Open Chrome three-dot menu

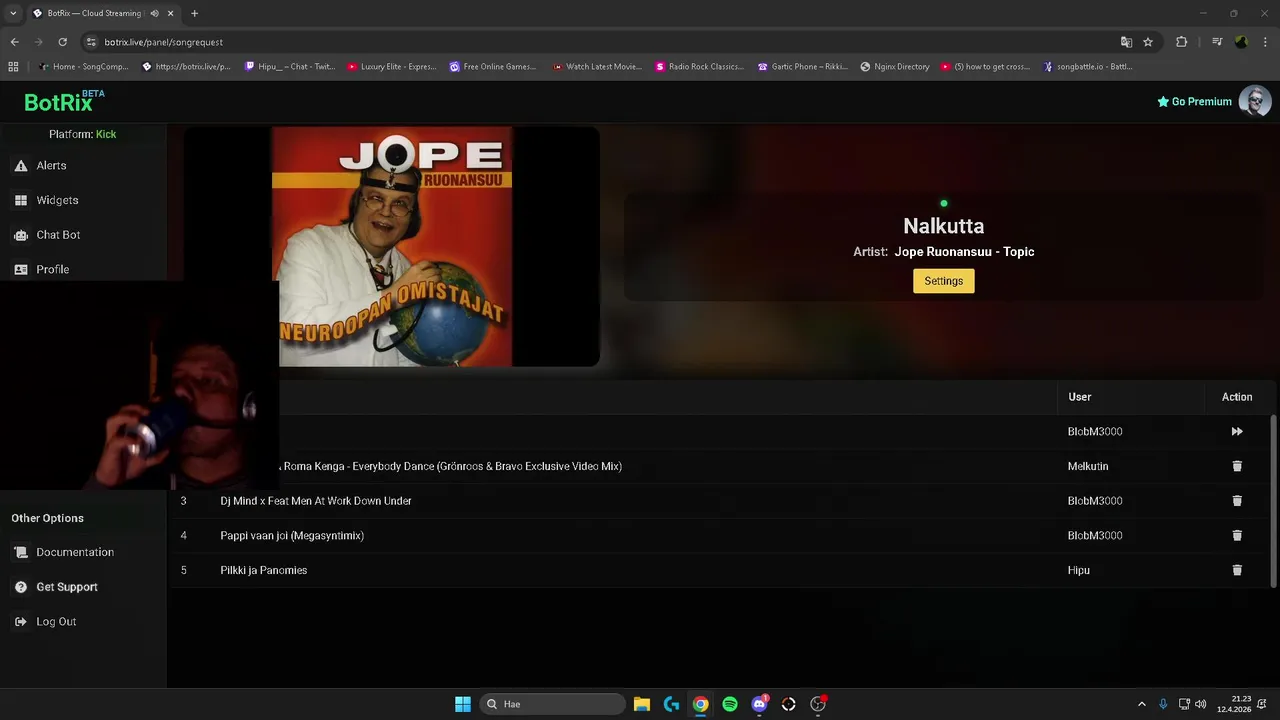[x=1265, y=42]
